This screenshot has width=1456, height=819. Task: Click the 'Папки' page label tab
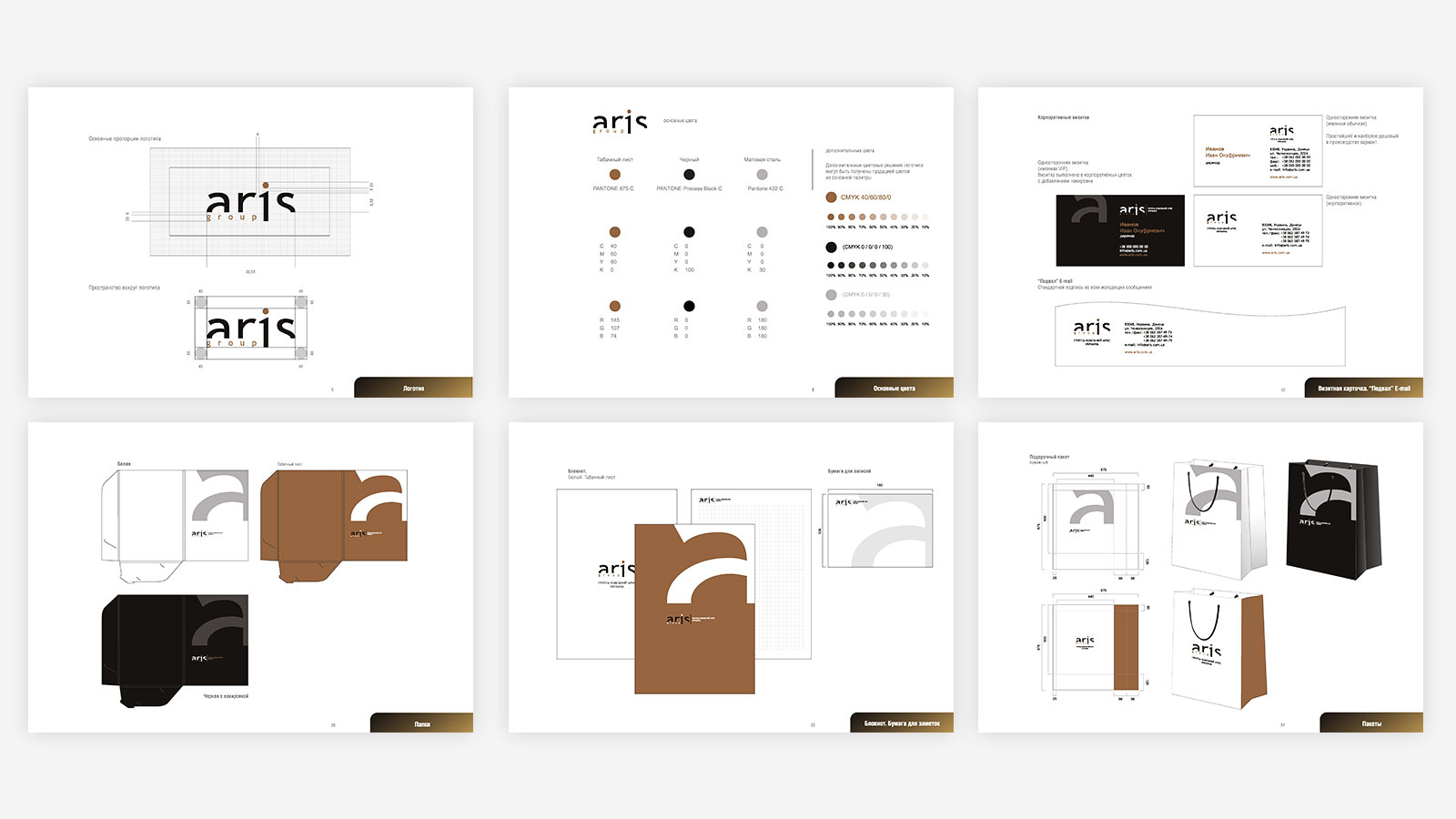421,723
